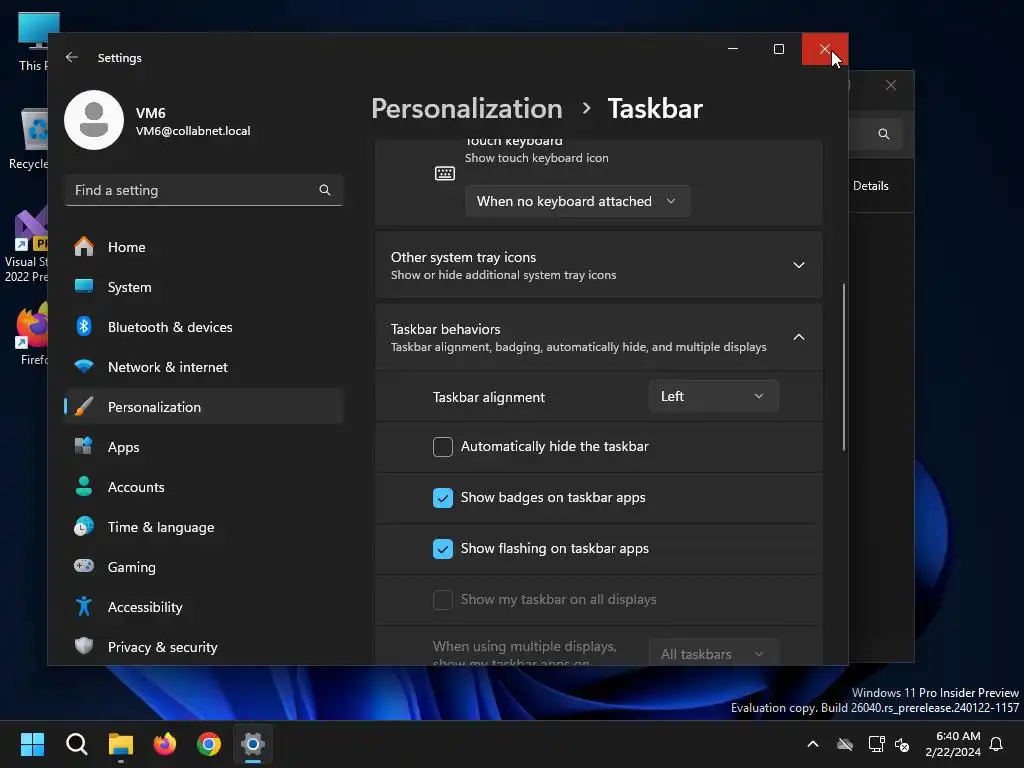Click the Personalization breadcrumb link
This screenshot has width=1024, height=768.
[466, 108]
